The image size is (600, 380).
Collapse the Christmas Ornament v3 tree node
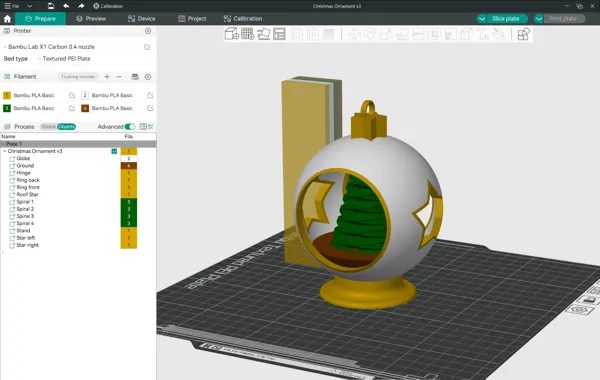click(x=5, y=151)
